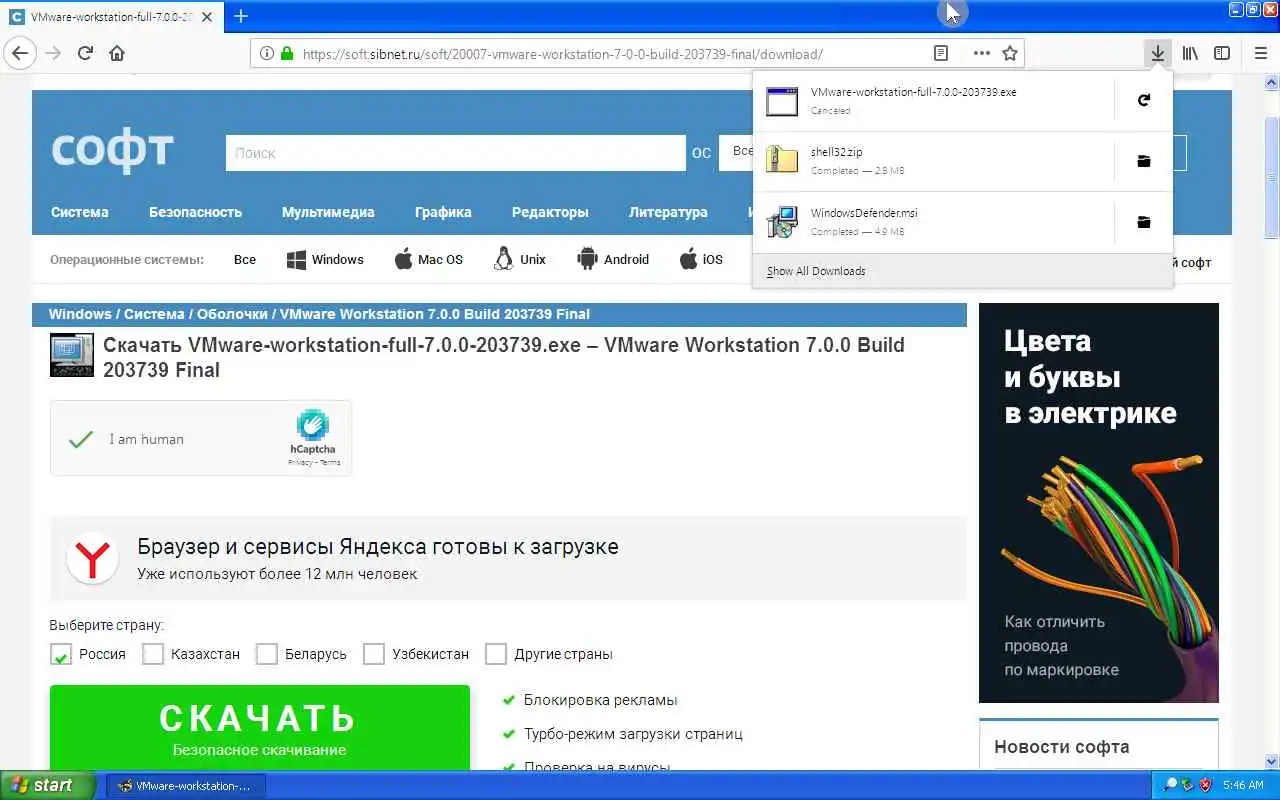
Task: Click the hCaptcha I am human checkbox
Action: coord(81,439)
